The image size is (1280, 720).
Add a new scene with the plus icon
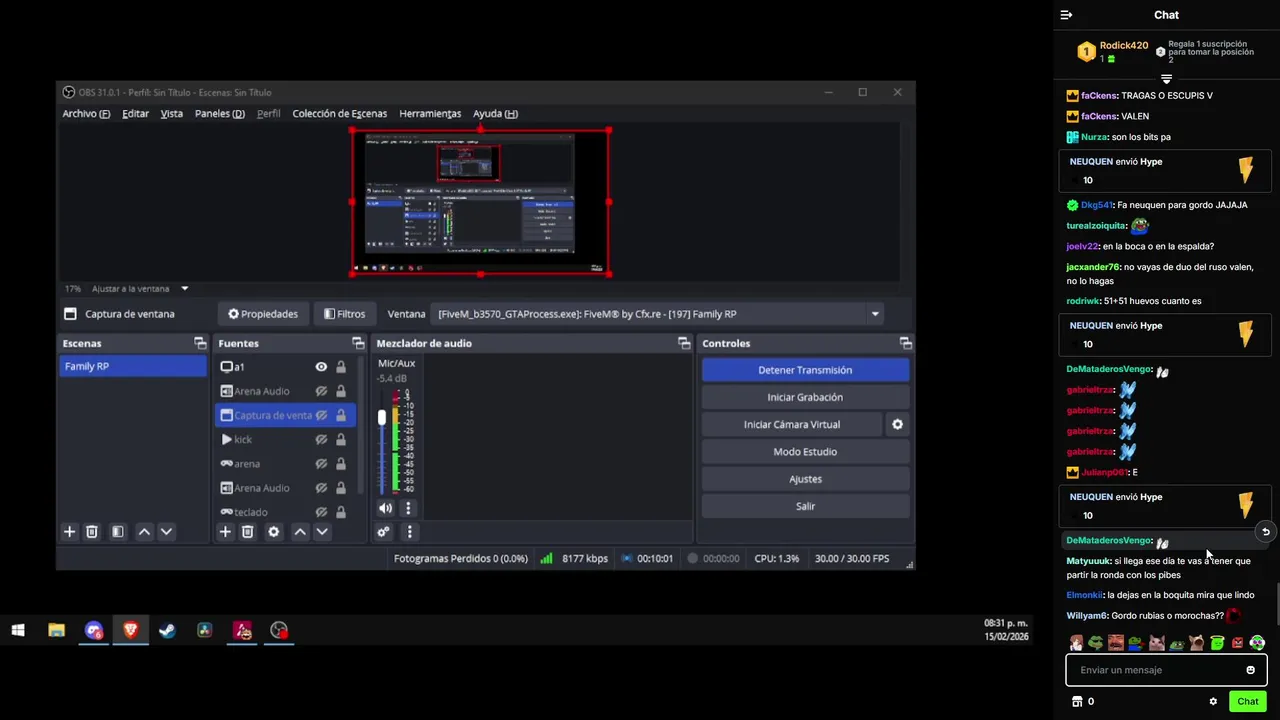tap(69, 532)
